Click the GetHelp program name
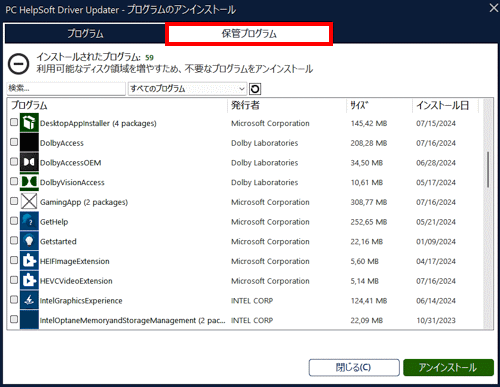Viewport: 500px width, 387px height. tap(54, 222)
